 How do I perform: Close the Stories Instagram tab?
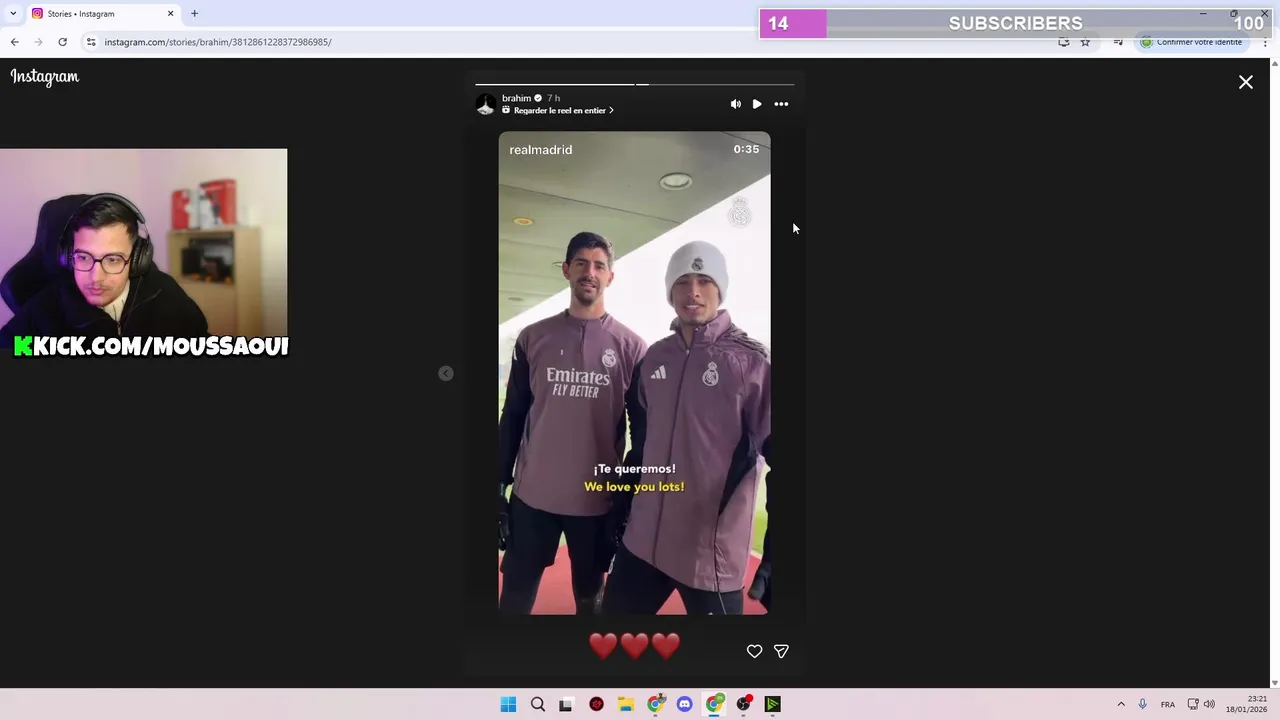(x=170, y=14)
